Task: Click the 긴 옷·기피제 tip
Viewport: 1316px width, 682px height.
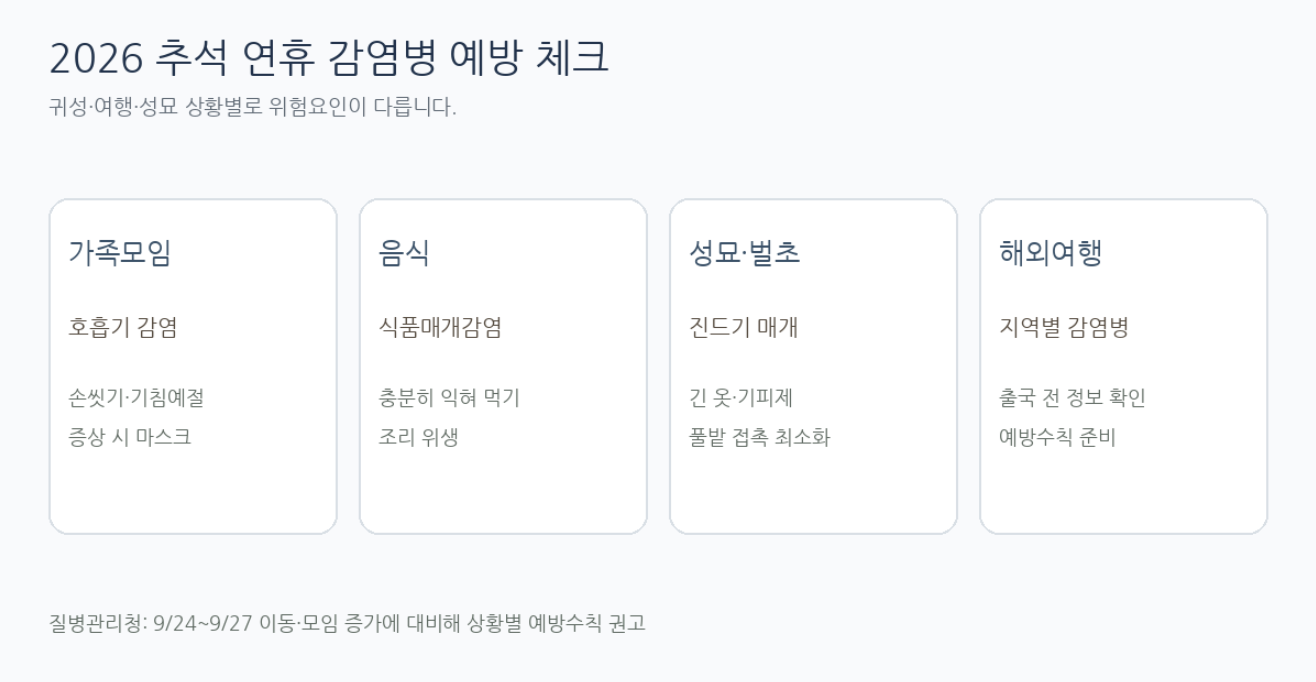Action: pos(740,398)
